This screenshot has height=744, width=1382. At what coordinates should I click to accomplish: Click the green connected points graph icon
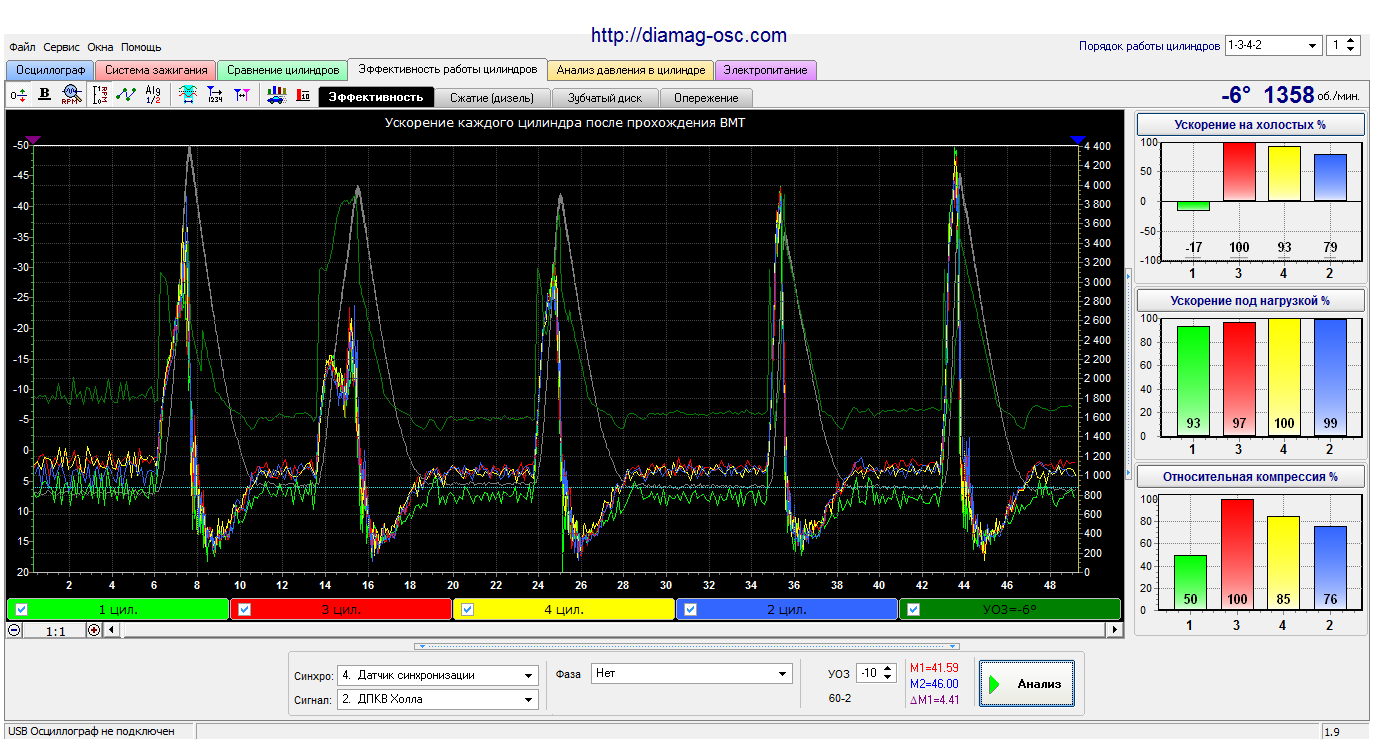click(126, 94)
